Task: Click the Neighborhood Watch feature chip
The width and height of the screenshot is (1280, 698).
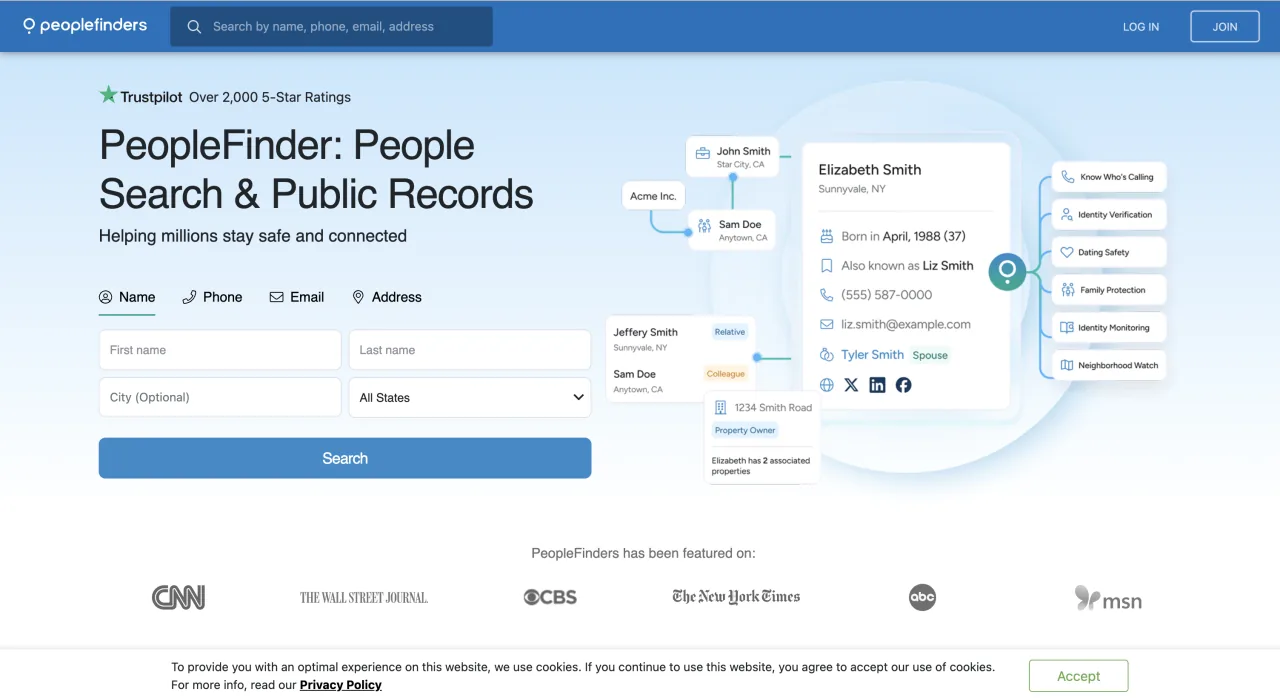Action: click(1109, 365)
